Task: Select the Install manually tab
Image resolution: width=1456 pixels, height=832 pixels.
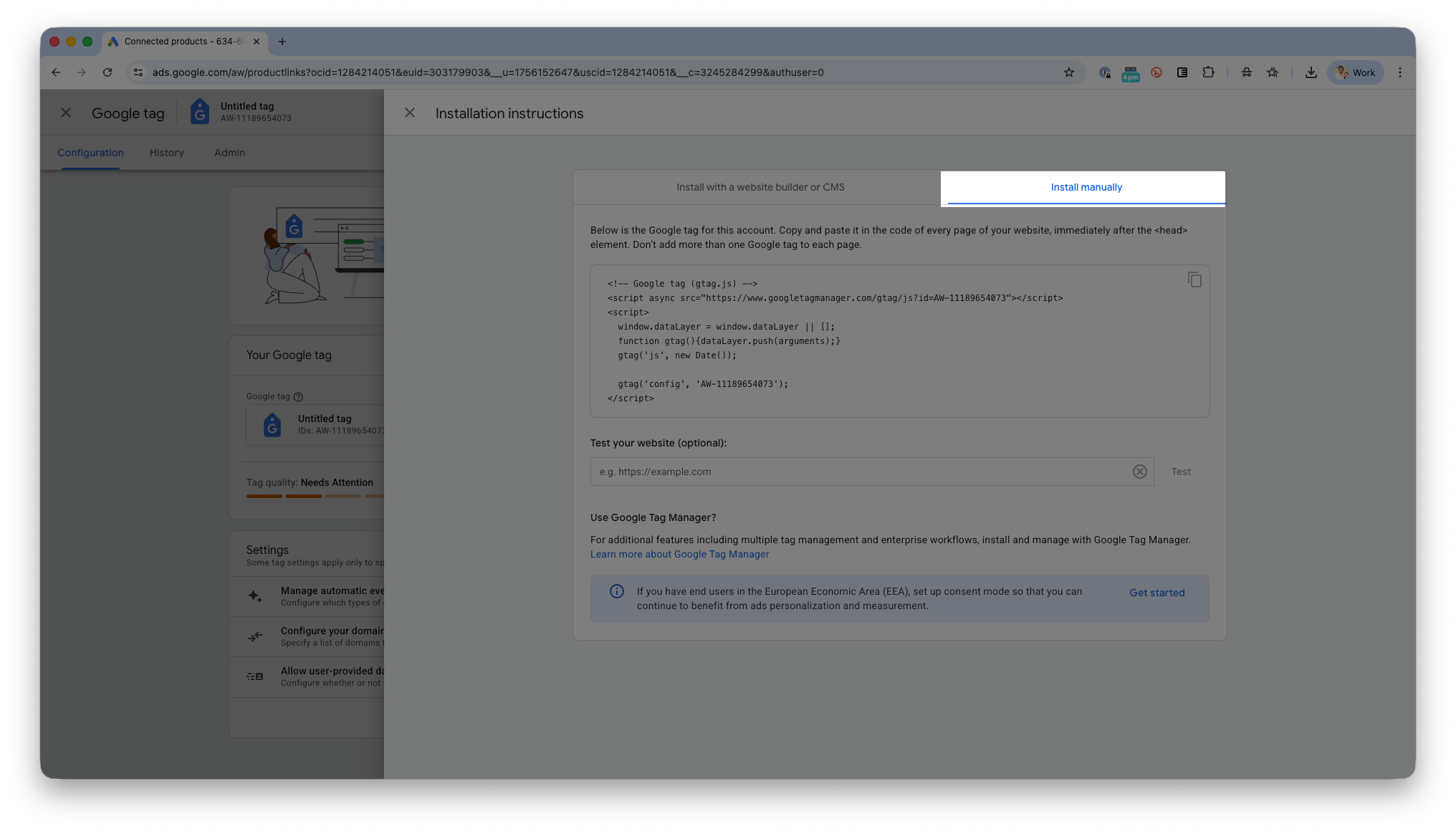Action: 1086,187
